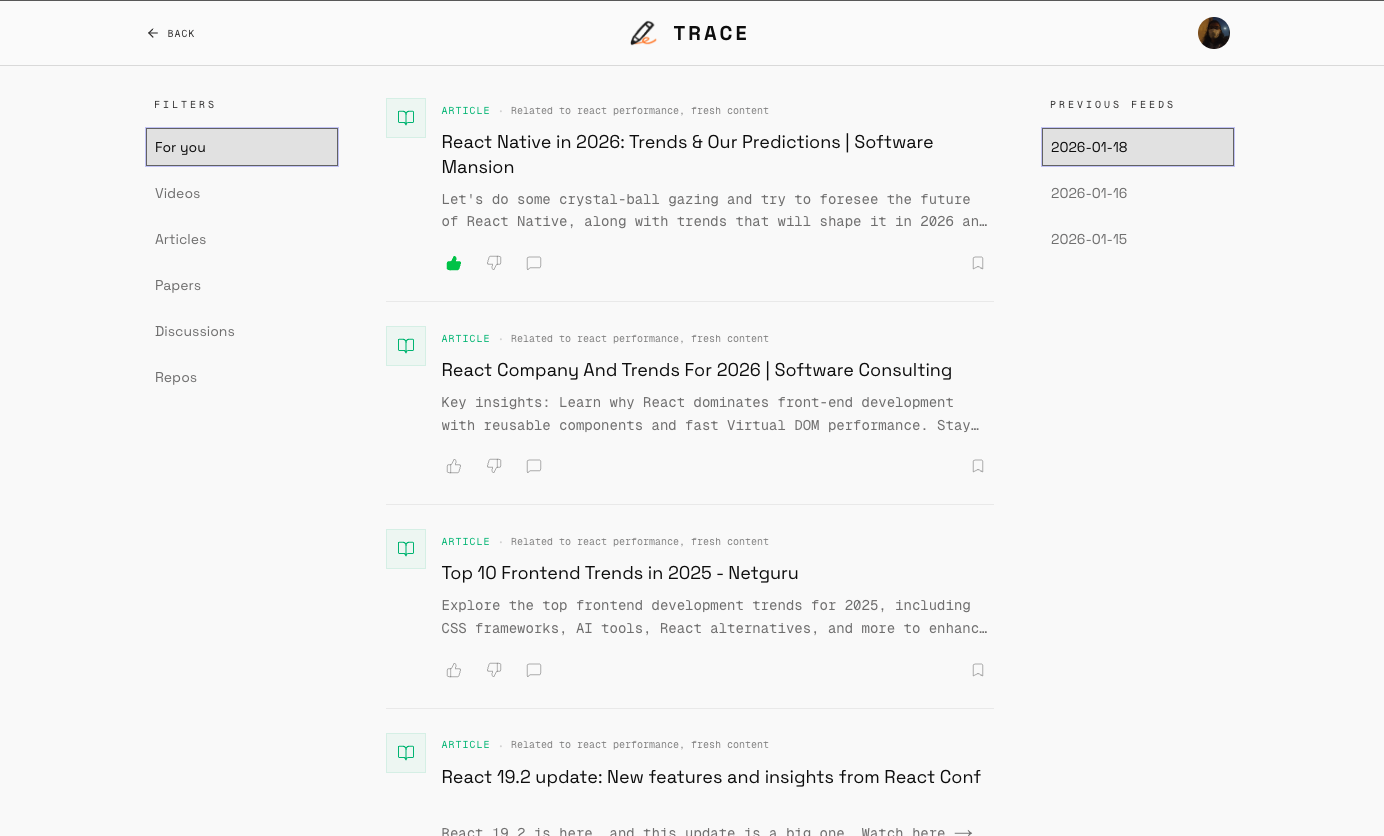Click thumbs up on "React Company And Trends" article
Image resolution: width=1384 pixels, height=836 pixels.
click(x=453, y=466)
